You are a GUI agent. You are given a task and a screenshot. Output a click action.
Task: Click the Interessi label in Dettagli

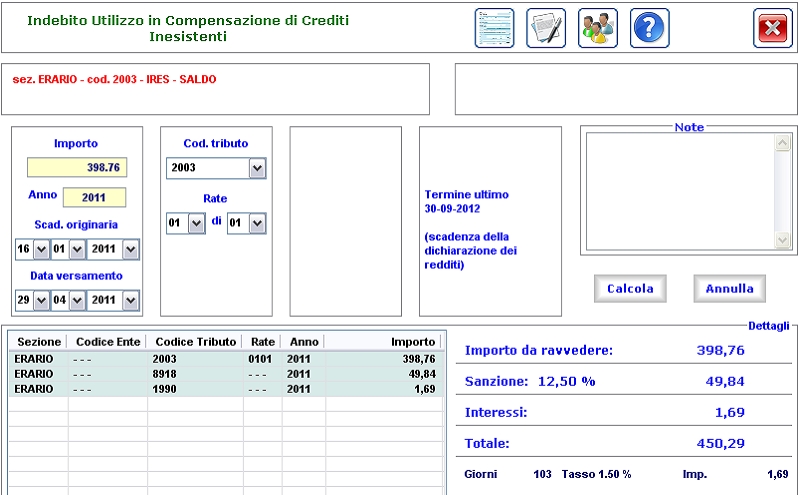495,412
